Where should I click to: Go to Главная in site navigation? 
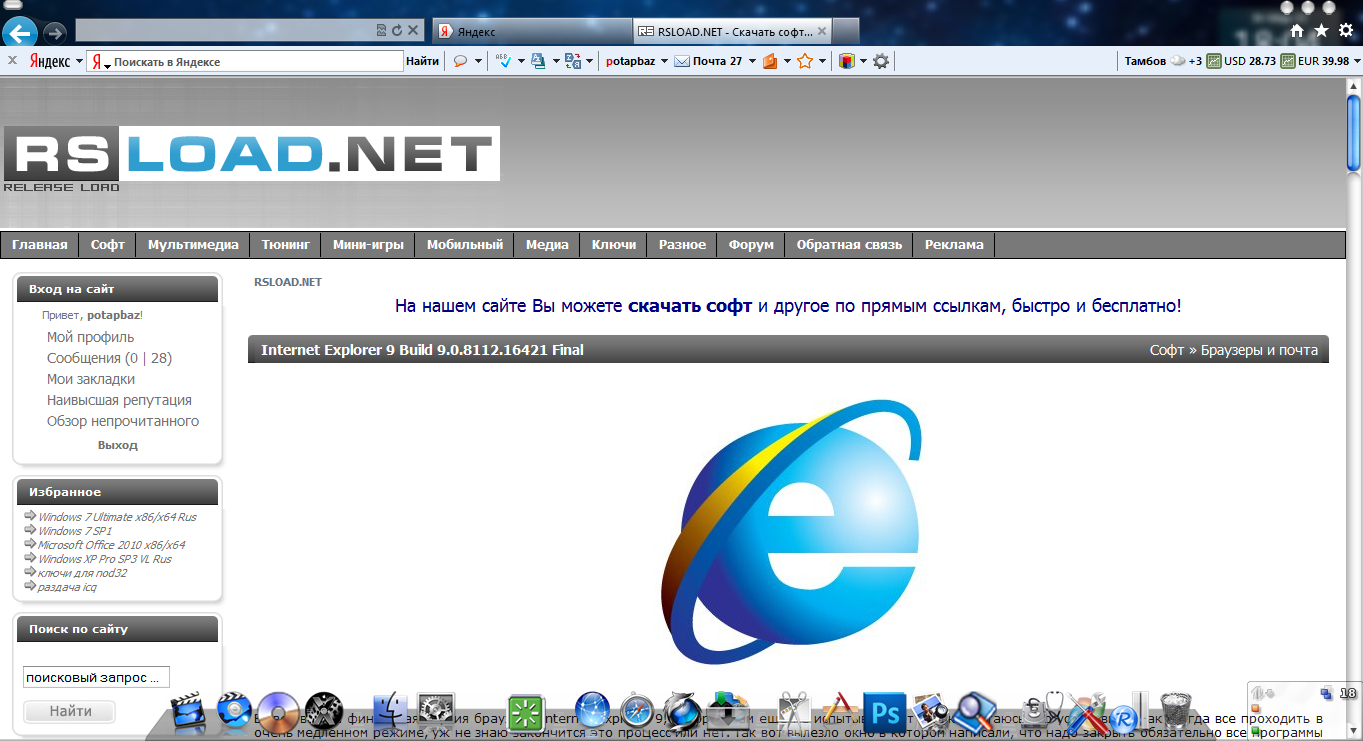40,245
